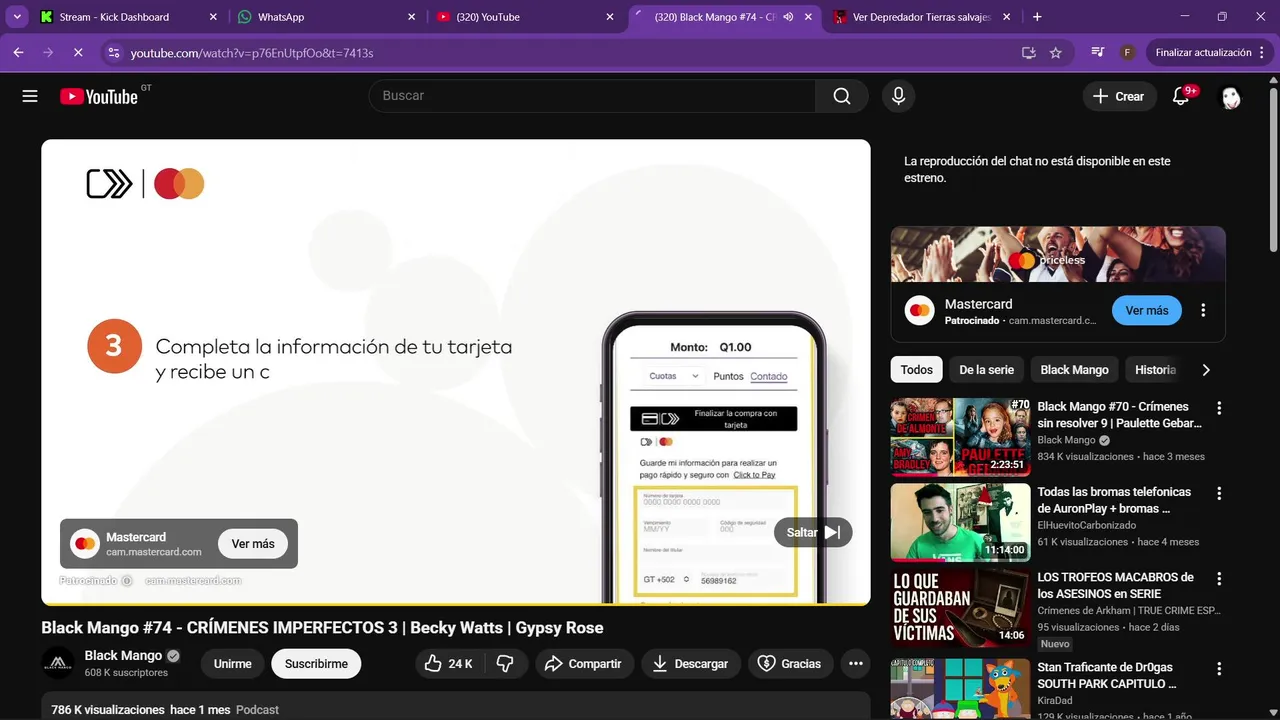Show more filter chips with right arrow

point(1206,370)
